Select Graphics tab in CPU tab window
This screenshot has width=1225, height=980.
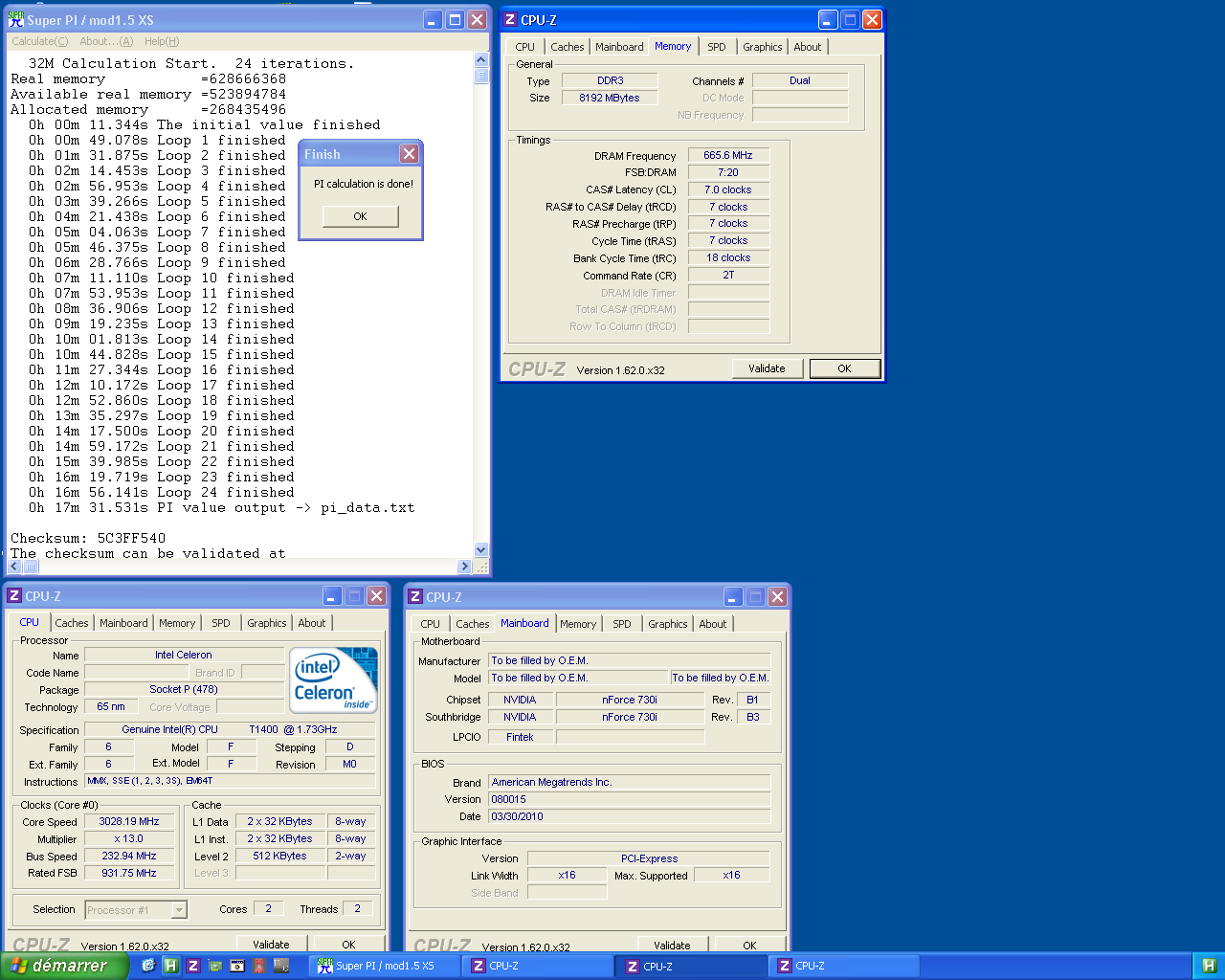click(266, 623)
